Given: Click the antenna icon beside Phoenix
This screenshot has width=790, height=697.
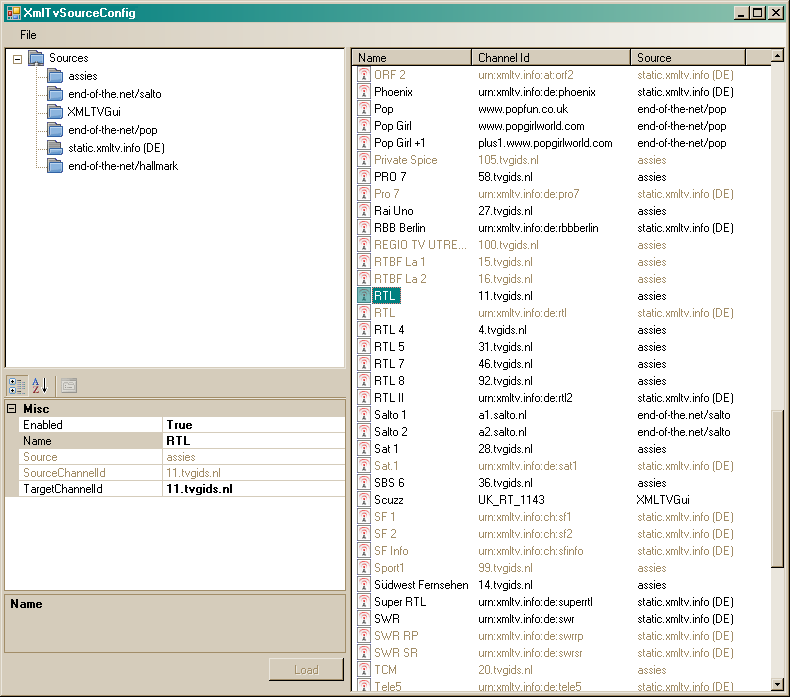Looking at the screenshot, I should (x=364, y=92).
